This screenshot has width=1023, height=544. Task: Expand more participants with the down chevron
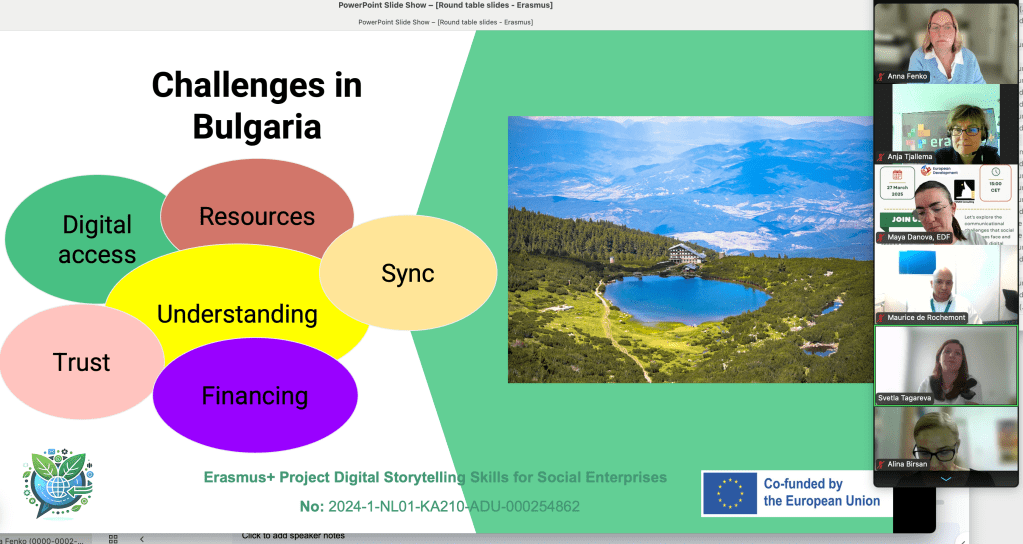pos(945,479)
